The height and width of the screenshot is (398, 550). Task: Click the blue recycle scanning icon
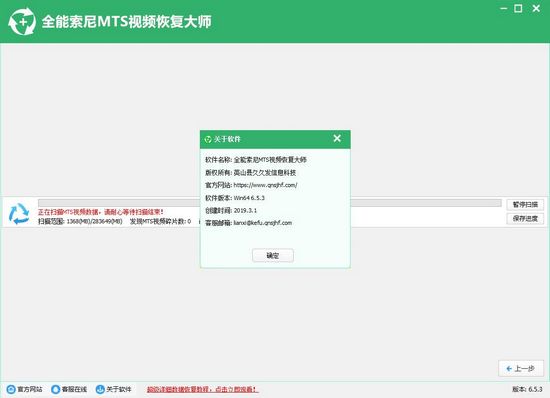(x=19, y=214)
